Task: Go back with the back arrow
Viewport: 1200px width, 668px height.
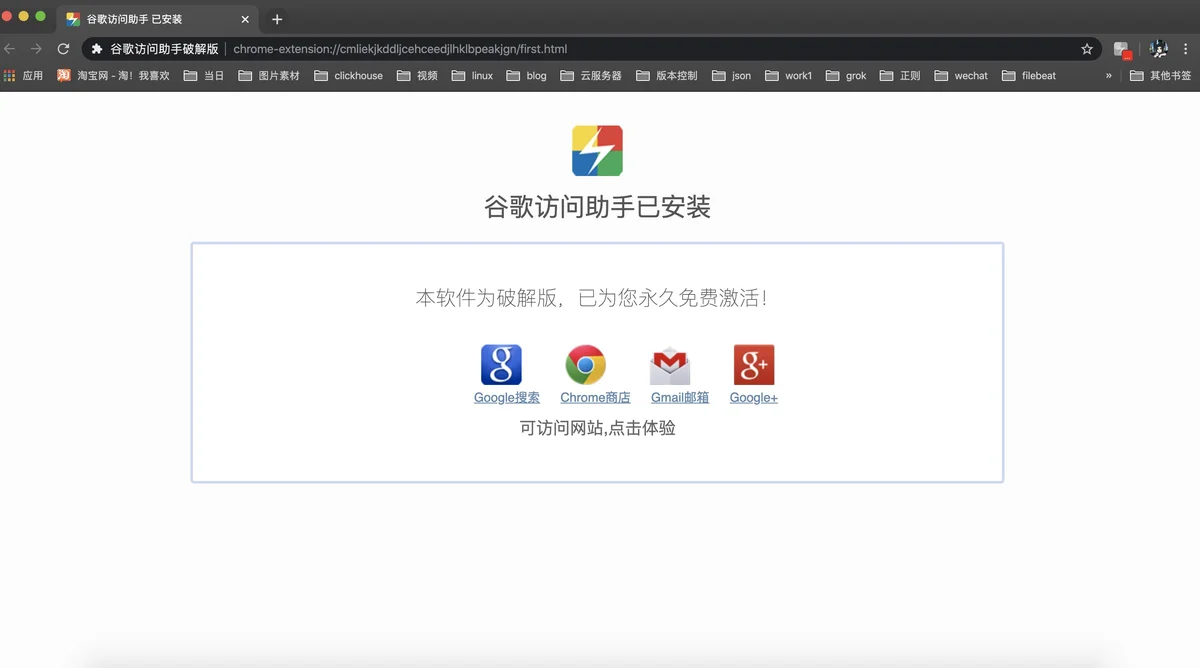Action: click(10, 48)
